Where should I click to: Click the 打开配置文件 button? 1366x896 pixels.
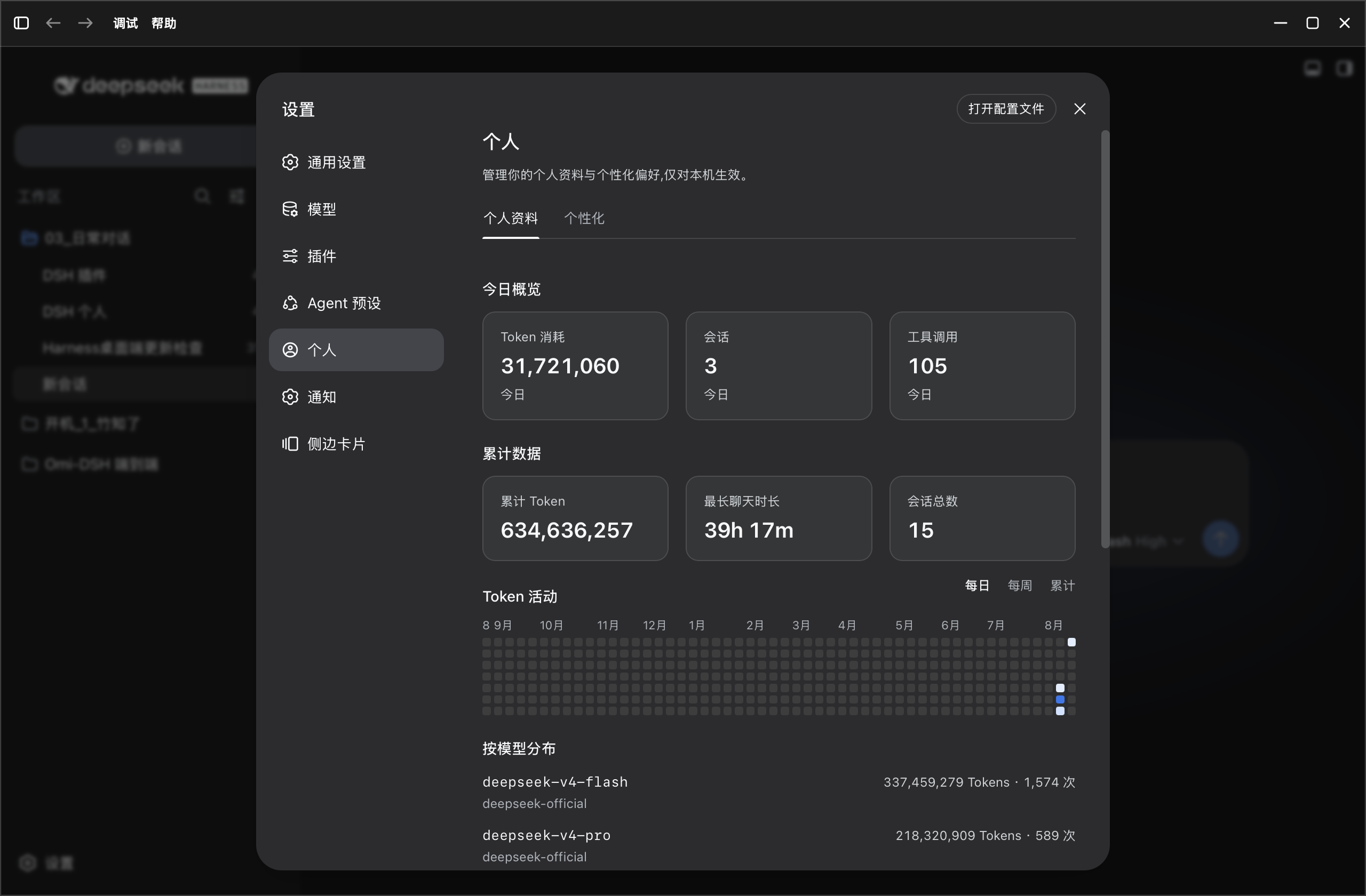pos(1006,109)
